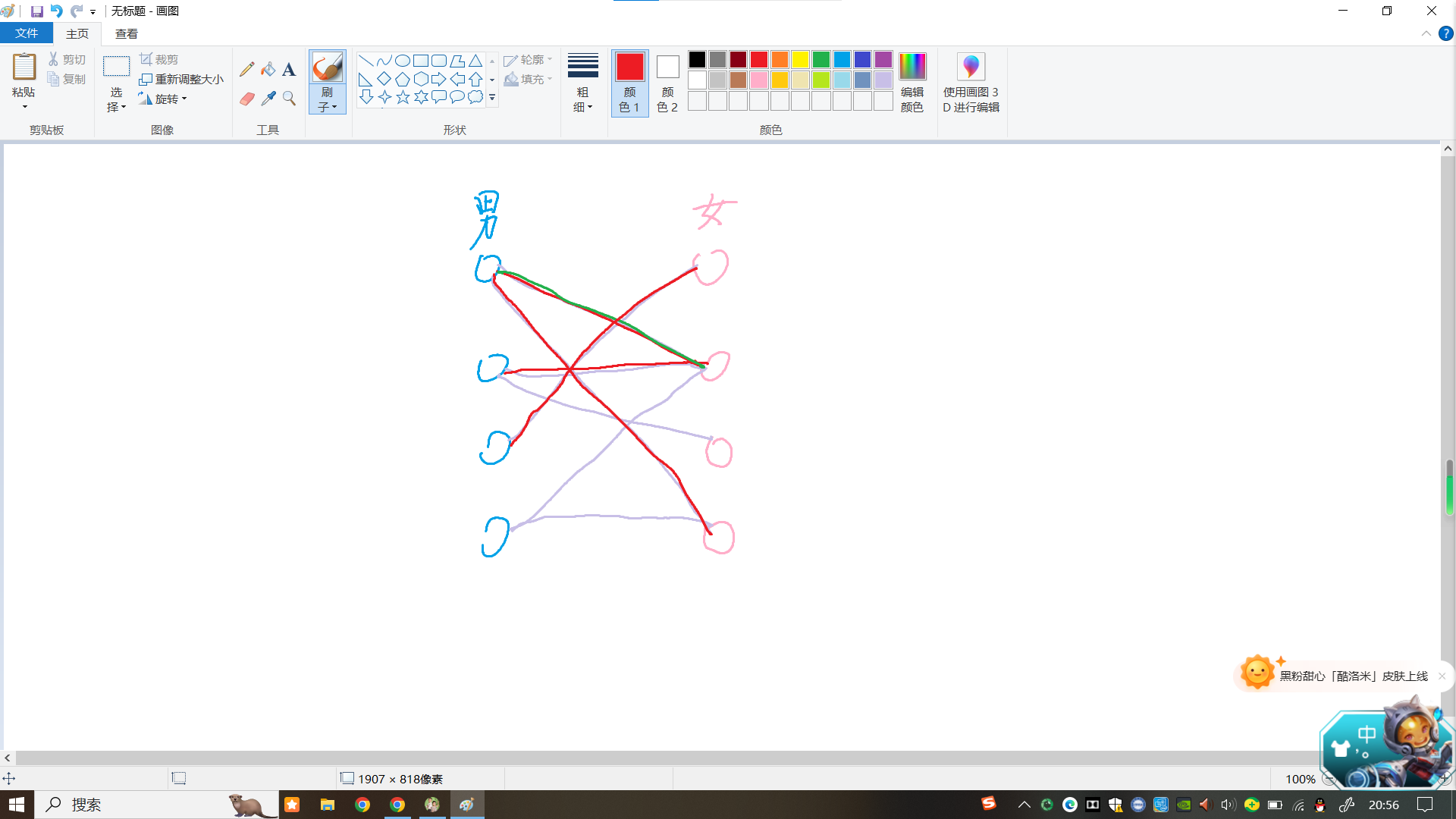Show hidden system tray icons
1456x819 pixels.
click(x=1024, y=805)
